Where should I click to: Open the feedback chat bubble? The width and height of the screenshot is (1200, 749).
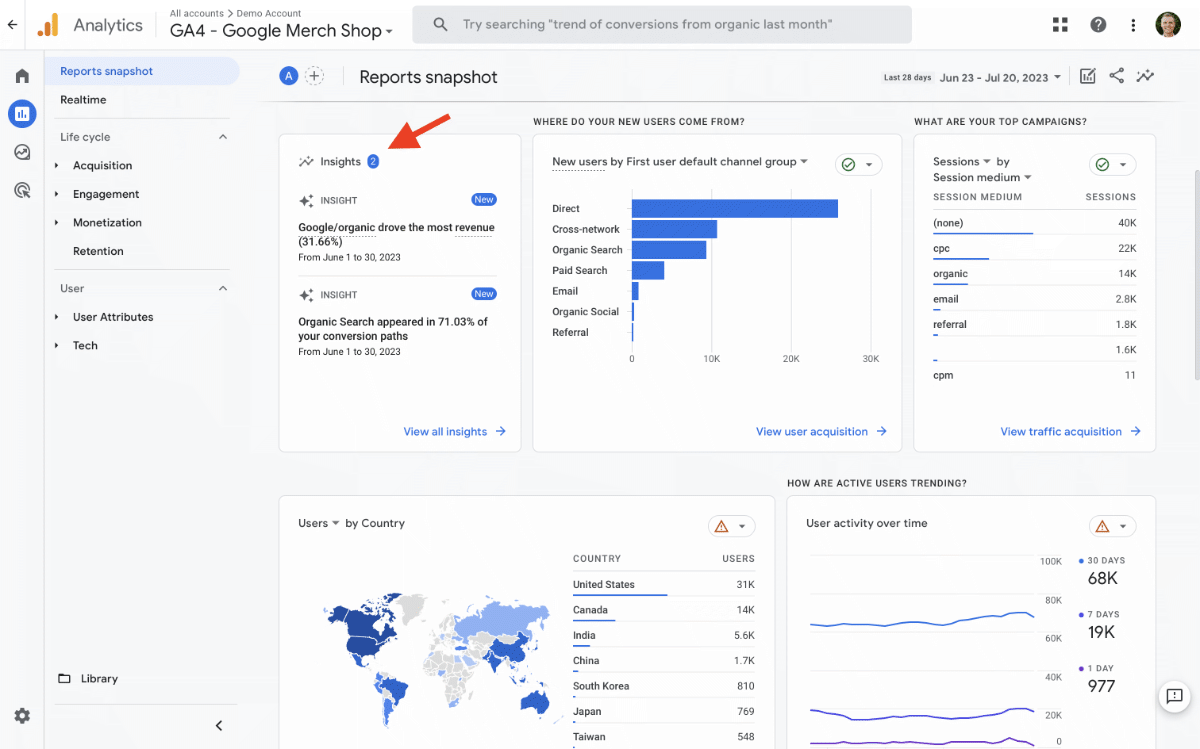tap(1174, 697)
